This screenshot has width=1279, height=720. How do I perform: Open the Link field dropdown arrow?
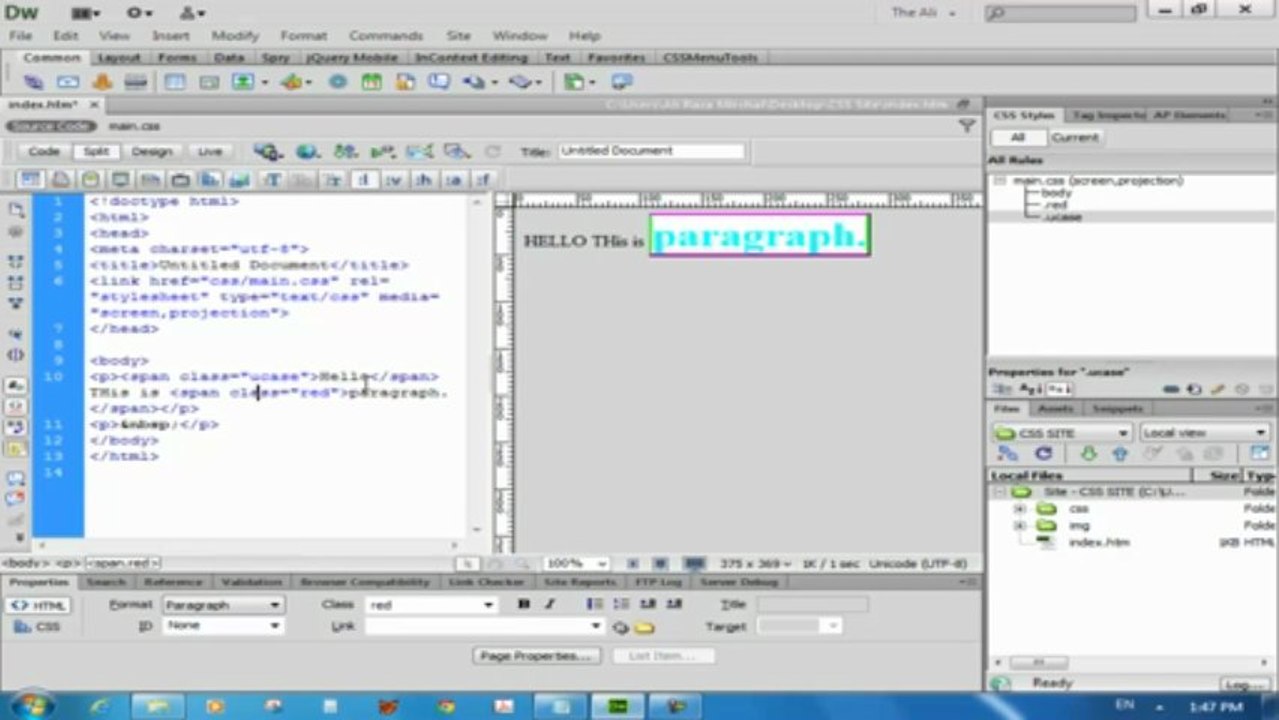597,626
